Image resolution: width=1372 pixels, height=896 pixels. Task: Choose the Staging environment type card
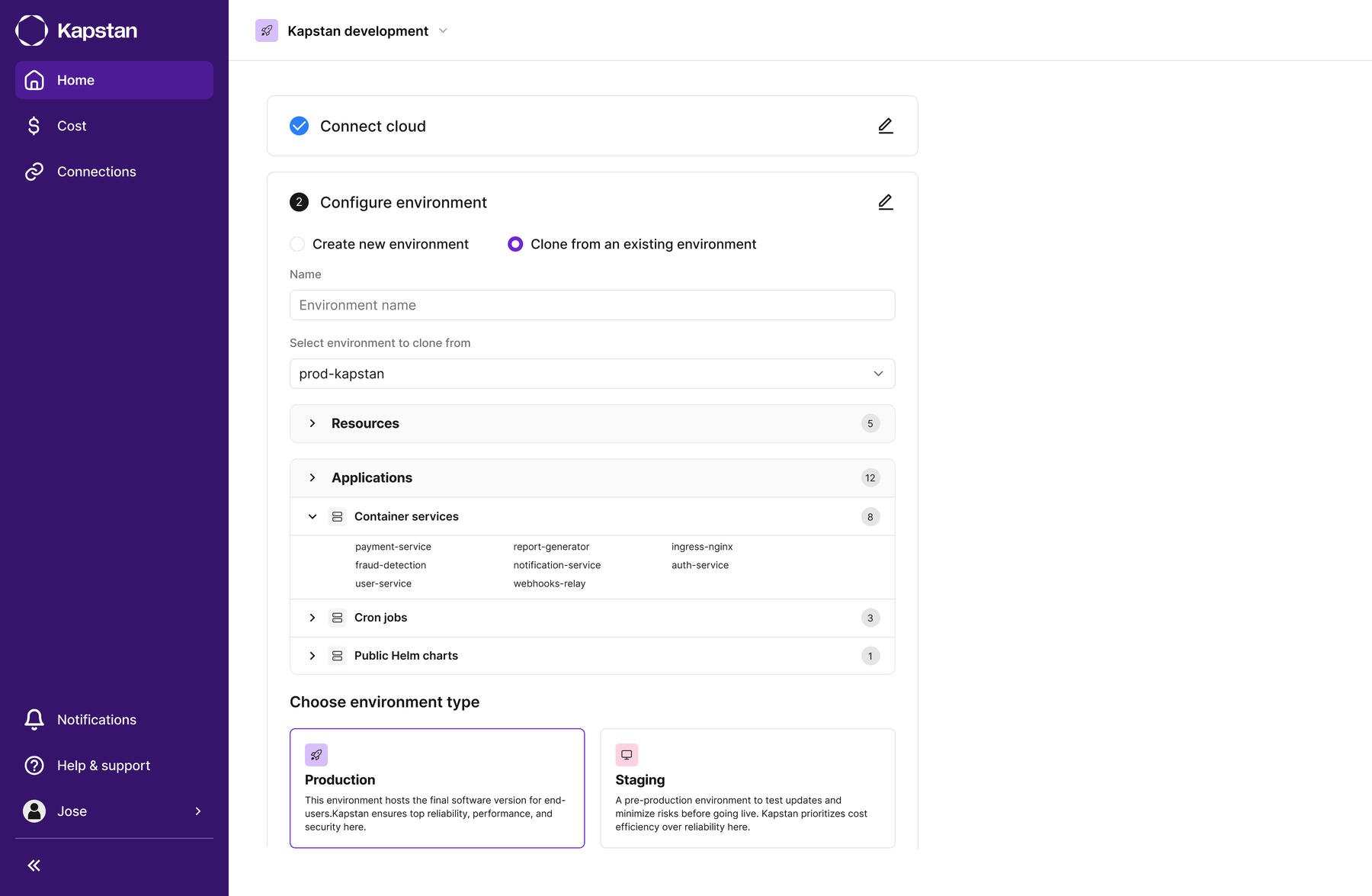coord(748,788)
